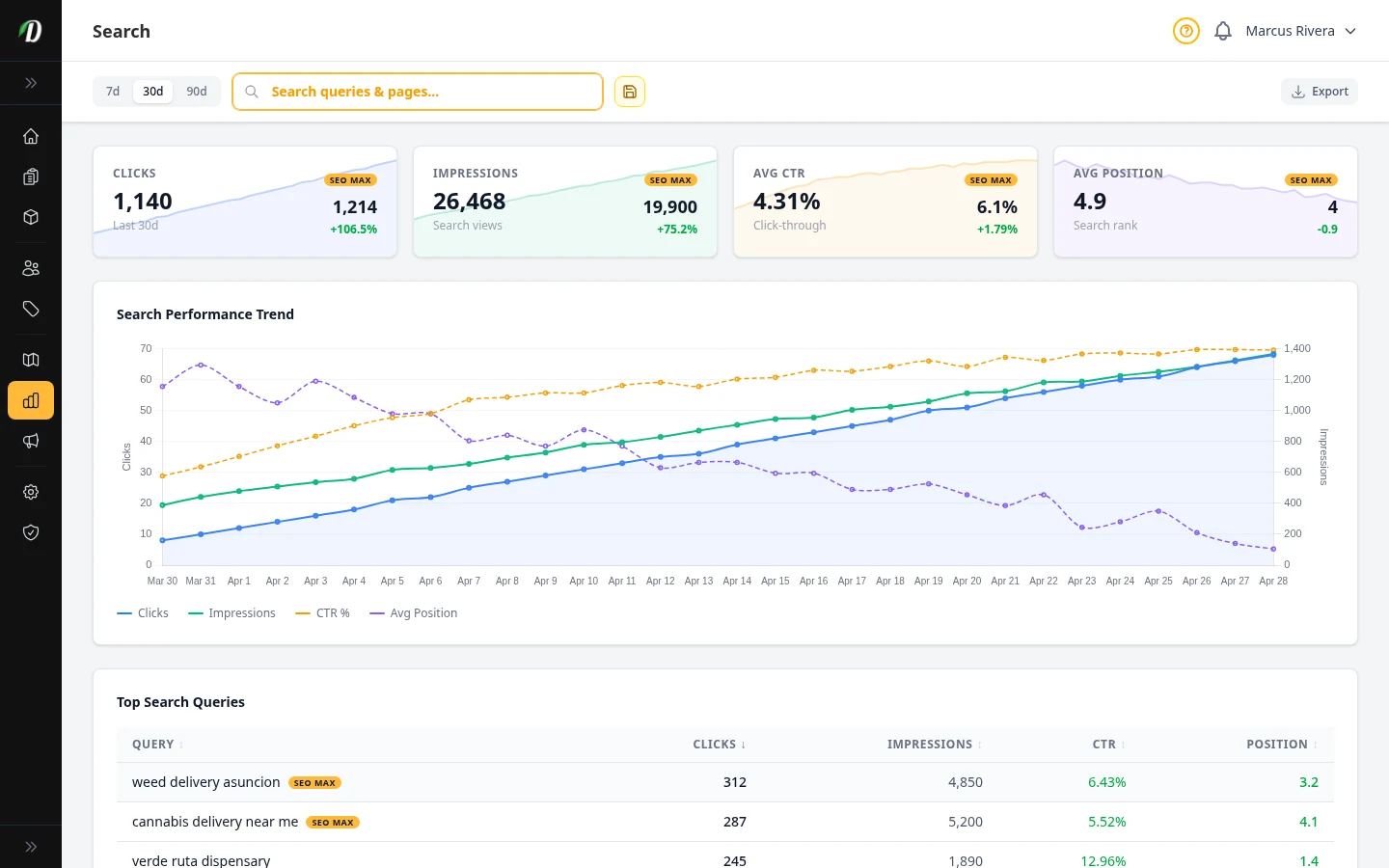Switch to the 7d time range

113,92
